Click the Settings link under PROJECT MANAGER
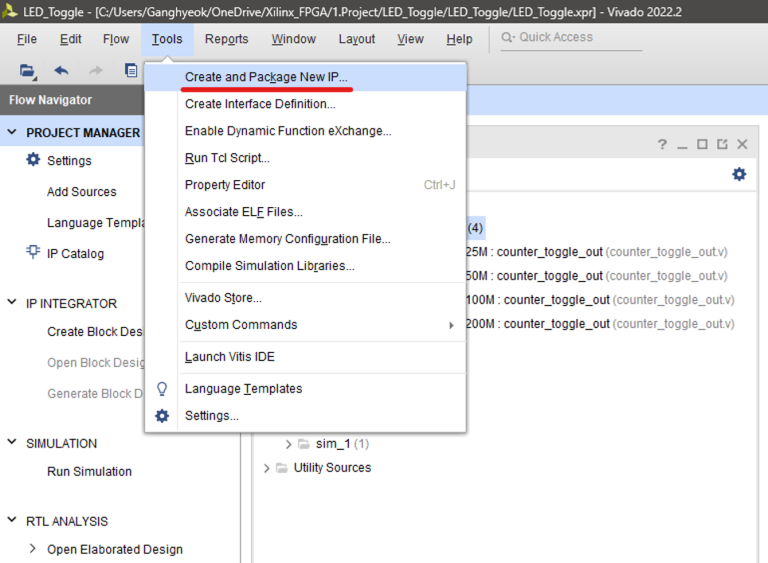The width and height of the screenshot is (768, 563). click(69, 161)
